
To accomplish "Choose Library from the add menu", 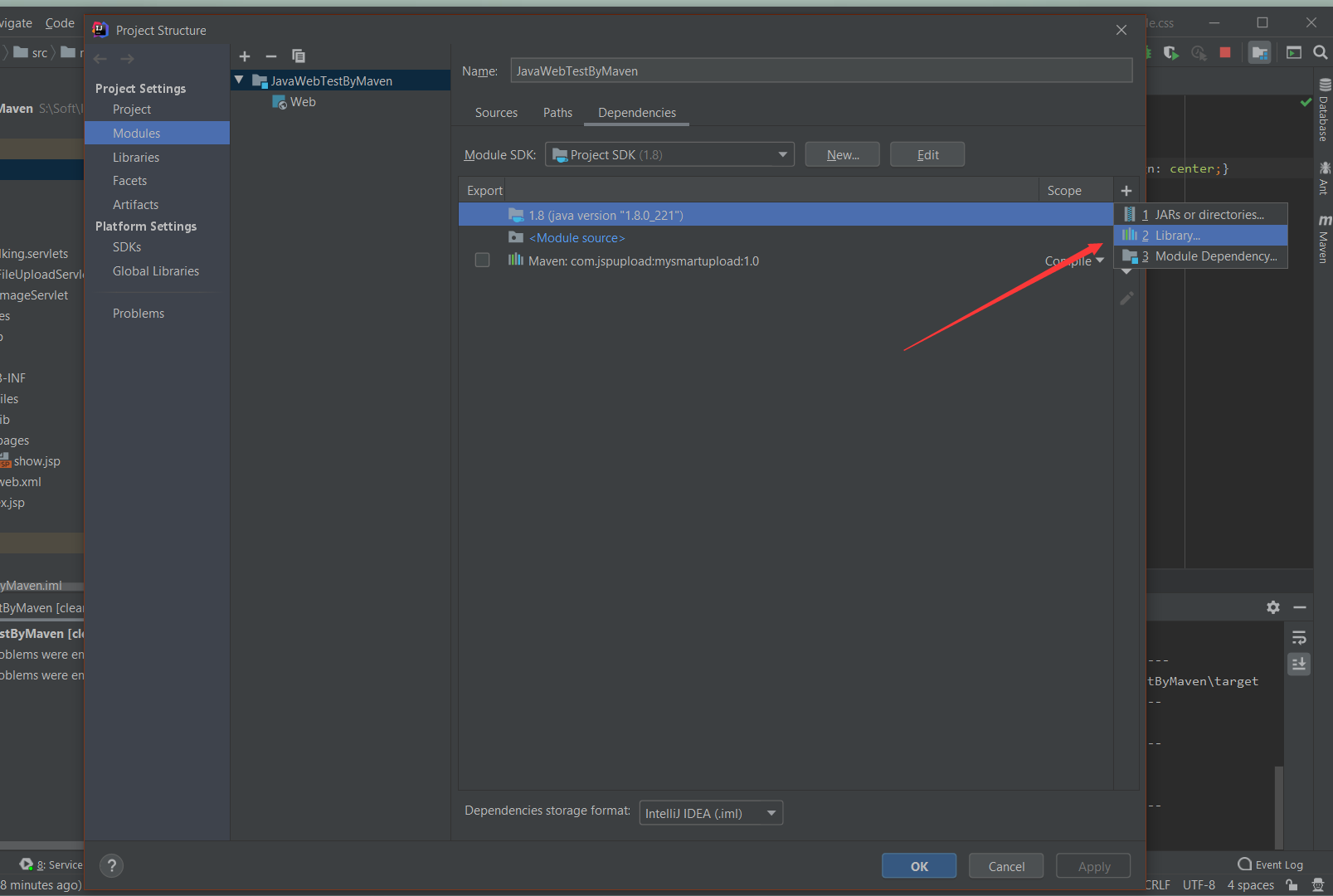I will pos(1200,236).
